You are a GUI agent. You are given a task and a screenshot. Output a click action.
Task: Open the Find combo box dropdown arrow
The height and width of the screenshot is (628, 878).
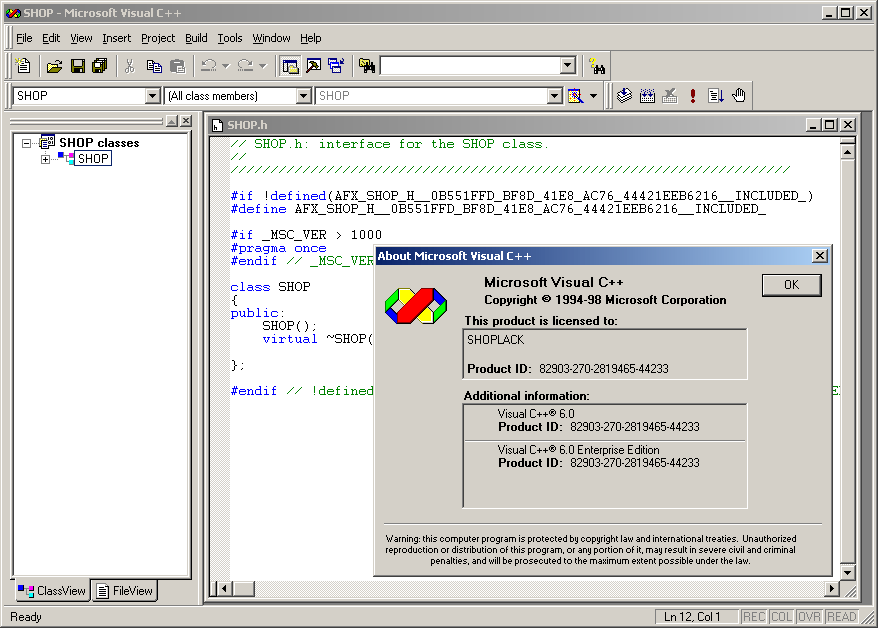pos(568,65)
